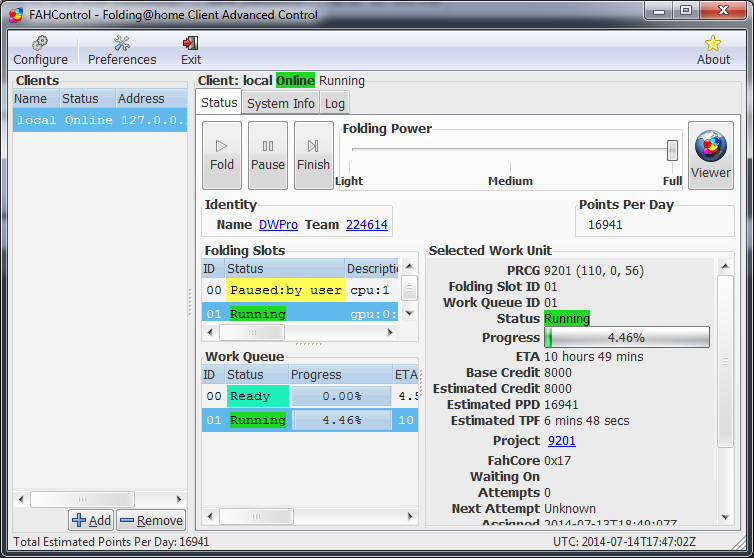The height and width of the screenshot is (558, 754).
Task: Click the 4.46% progress bar in Selected Work Unit
Action: [x=627, y=337]
